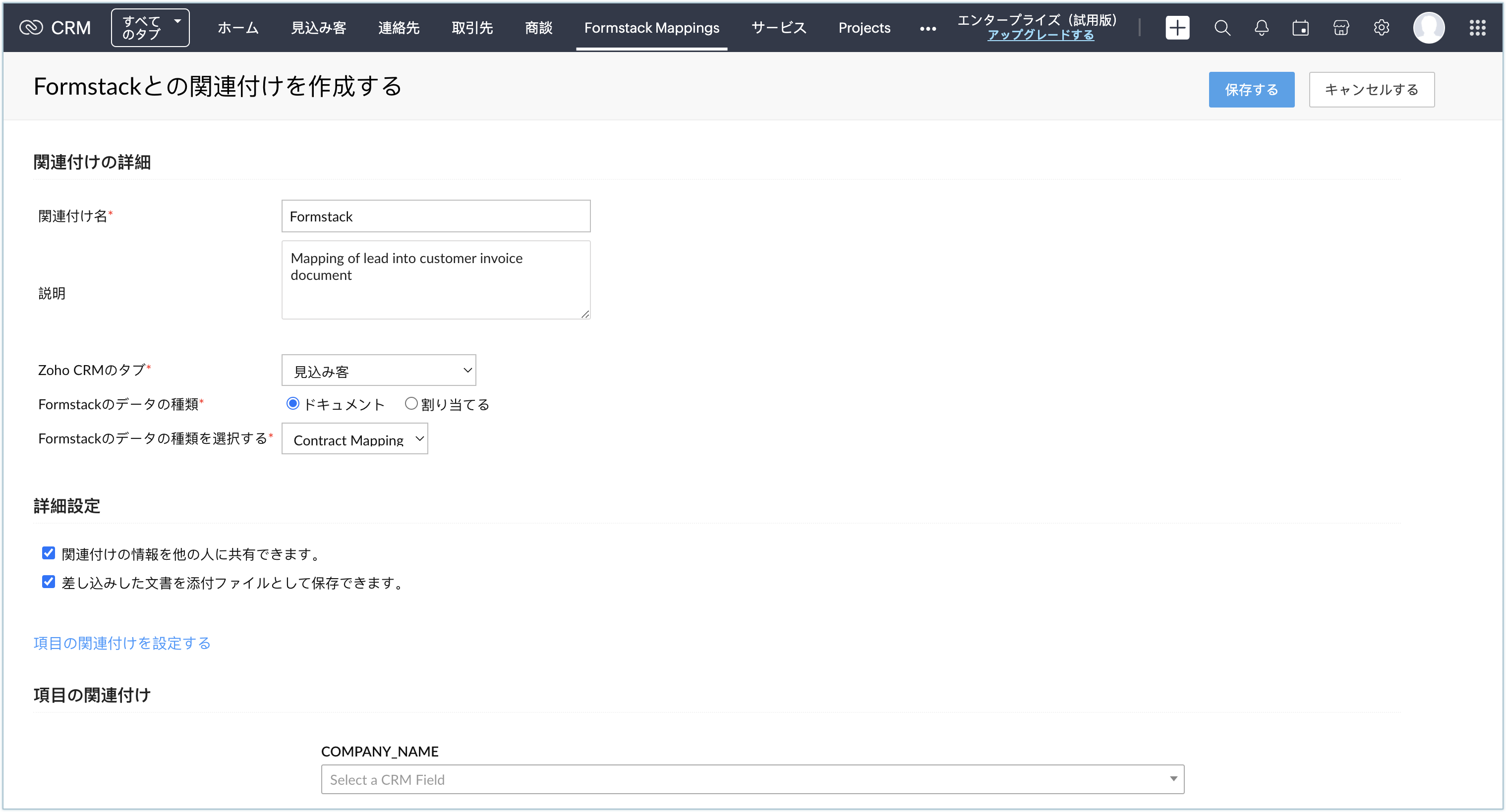1506x812 pixels.
Task: Go to the サービス tab
Action: tap(779, 27)
